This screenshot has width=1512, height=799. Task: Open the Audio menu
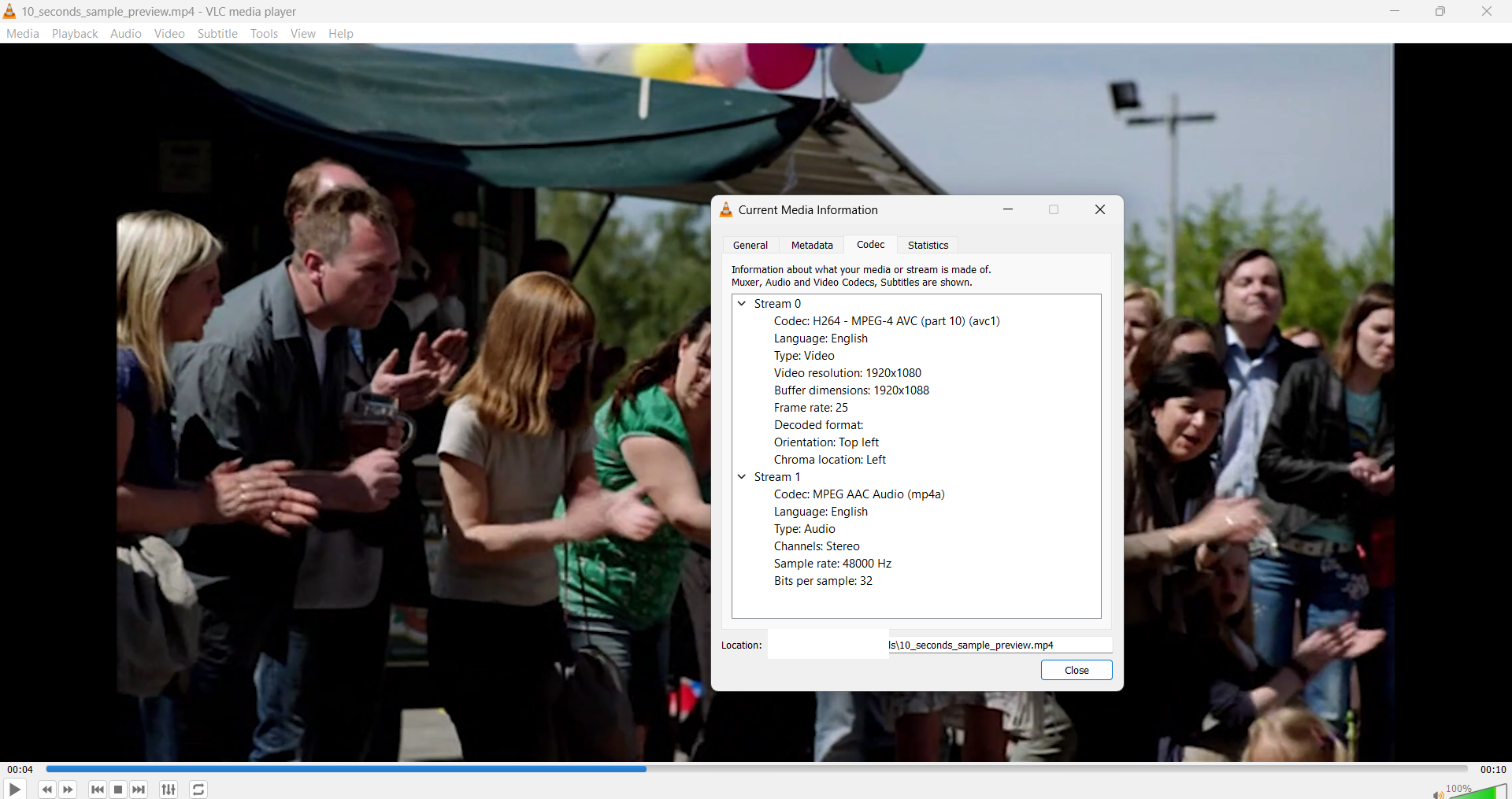(126, 34)
